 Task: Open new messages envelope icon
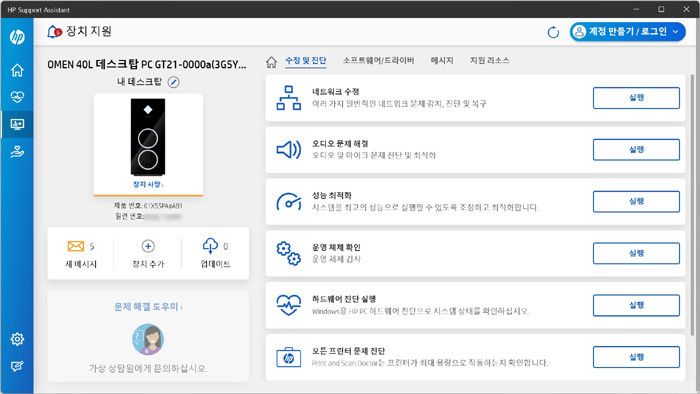pos(75,246)
